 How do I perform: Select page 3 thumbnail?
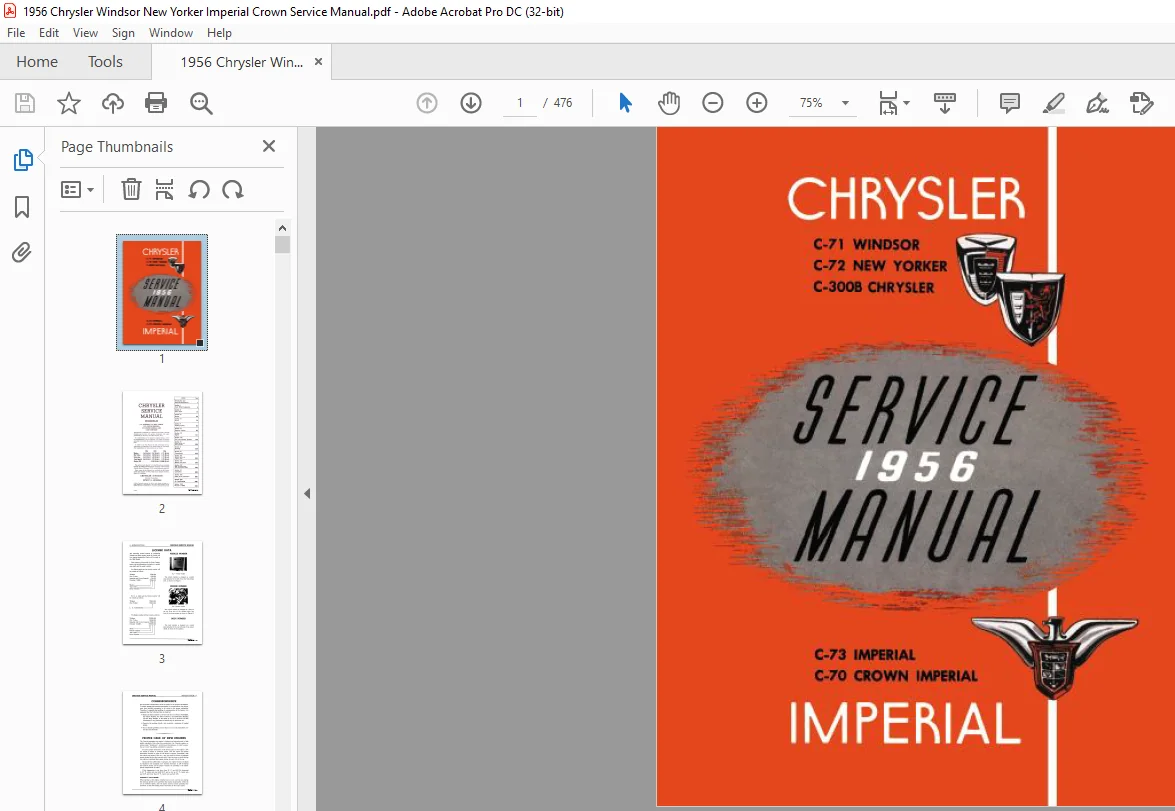point(162,593)
